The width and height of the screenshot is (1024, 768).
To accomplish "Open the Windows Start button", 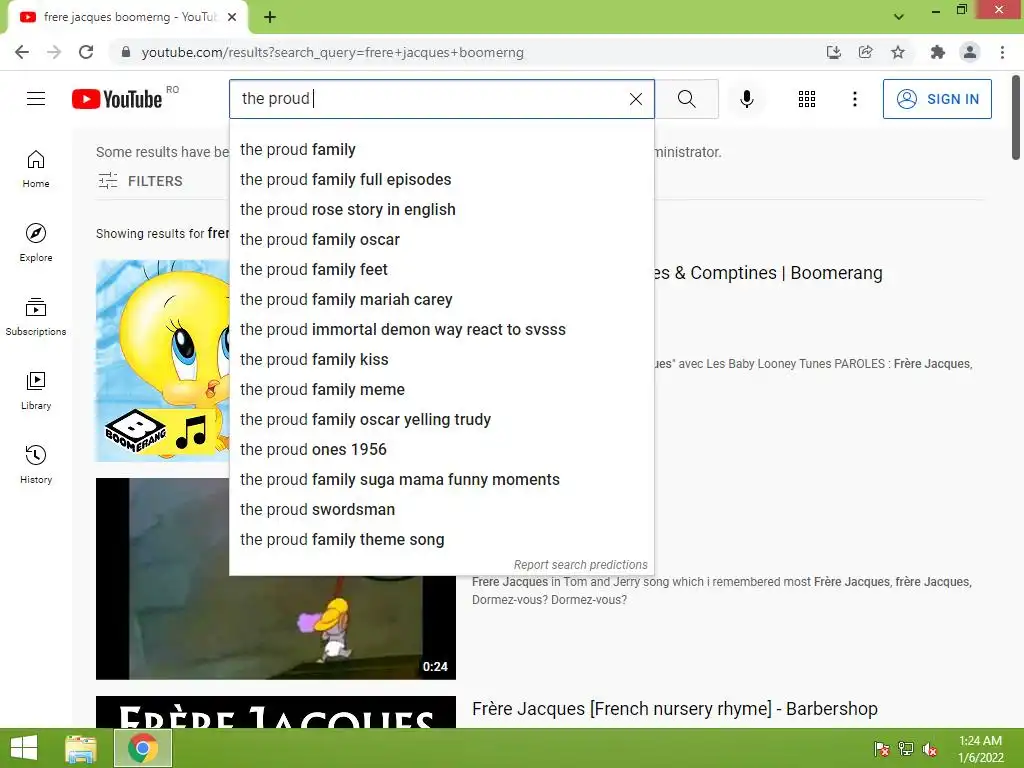I will point(24,748).
